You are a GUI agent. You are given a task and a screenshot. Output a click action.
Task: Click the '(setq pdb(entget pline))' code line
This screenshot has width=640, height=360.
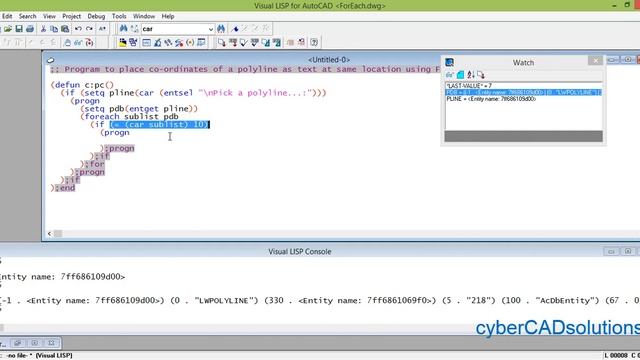[139, 109]
